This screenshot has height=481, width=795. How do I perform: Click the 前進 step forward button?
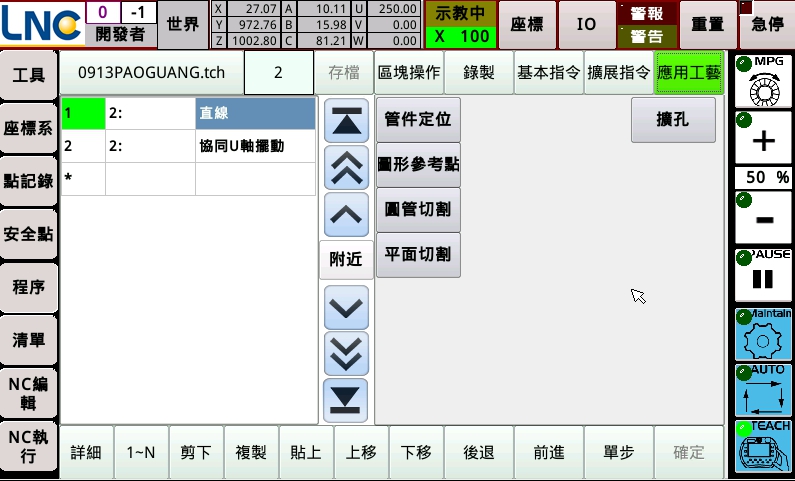[549, 452]
